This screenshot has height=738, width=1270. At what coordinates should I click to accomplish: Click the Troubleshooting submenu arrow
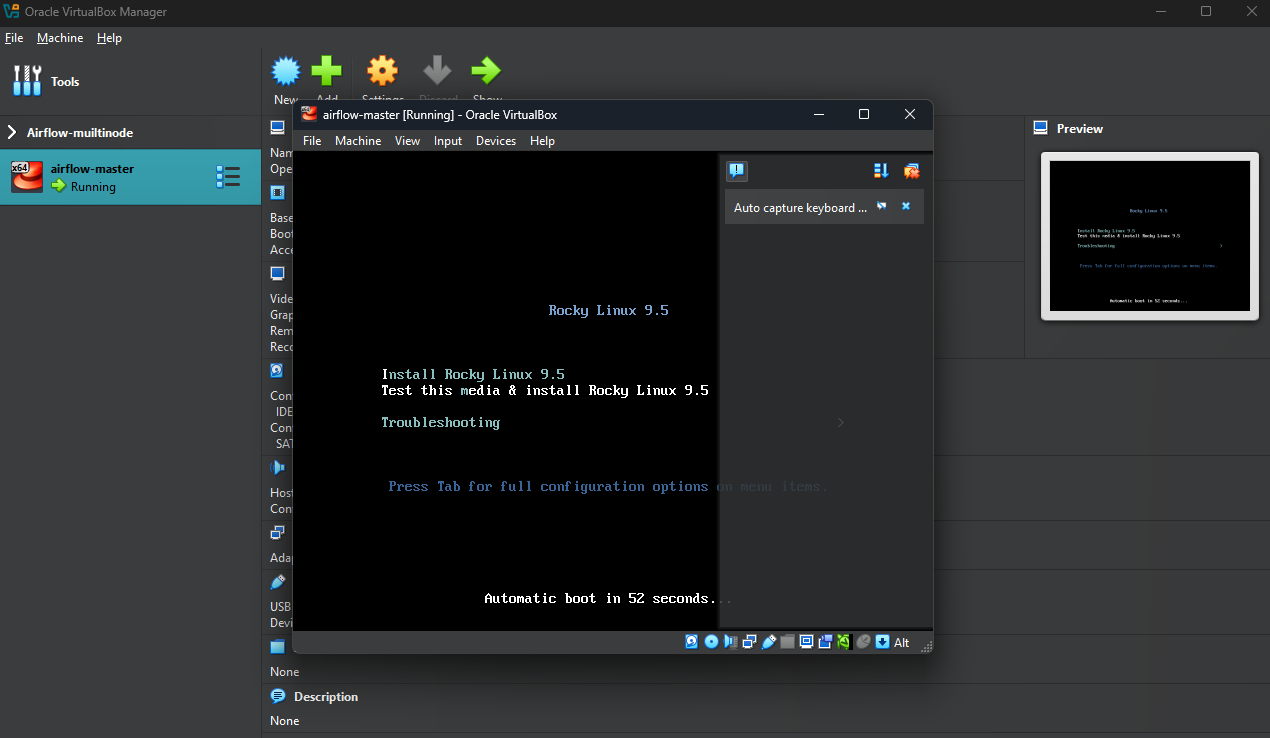840,423
